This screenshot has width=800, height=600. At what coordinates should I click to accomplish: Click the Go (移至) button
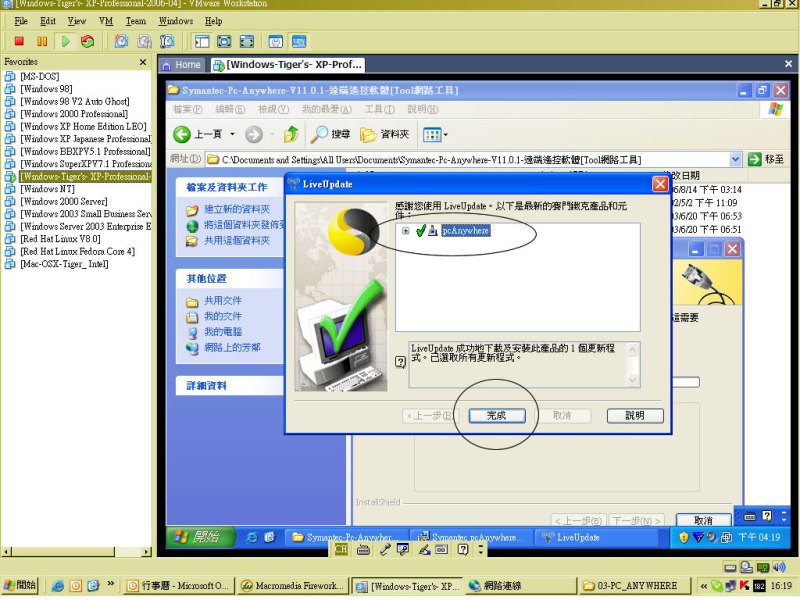pyautogui.click(x=766, y=159)
